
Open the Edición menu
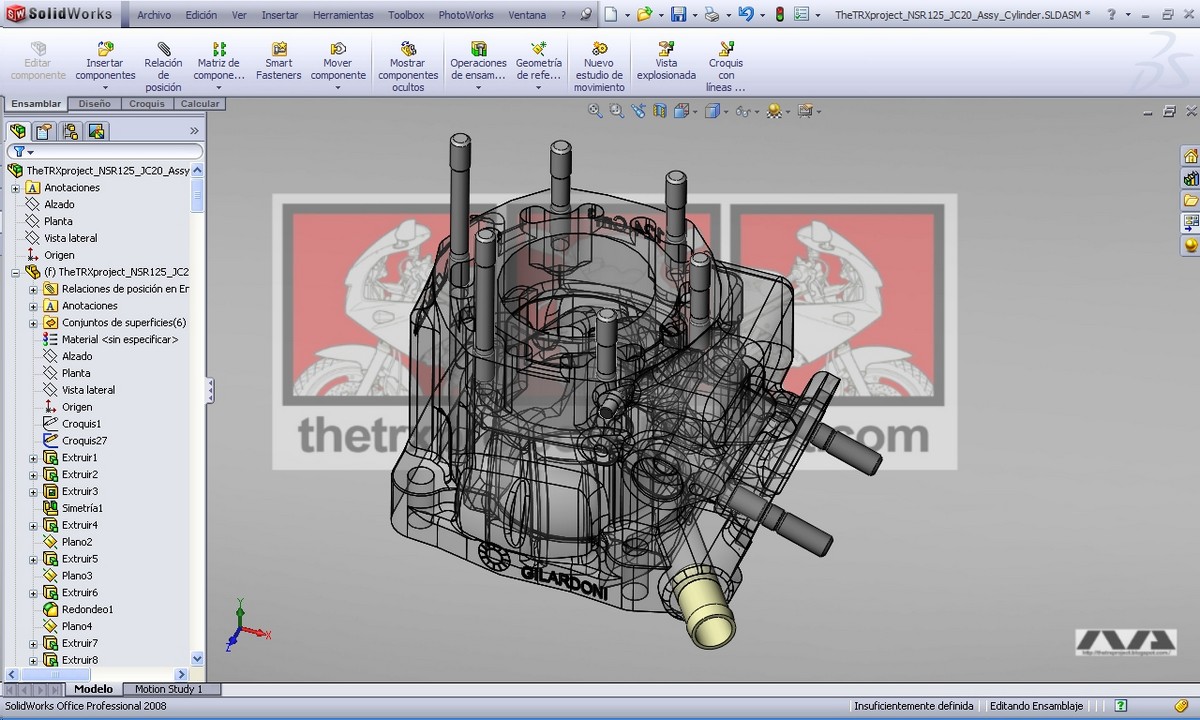click(x=201, y=15)
